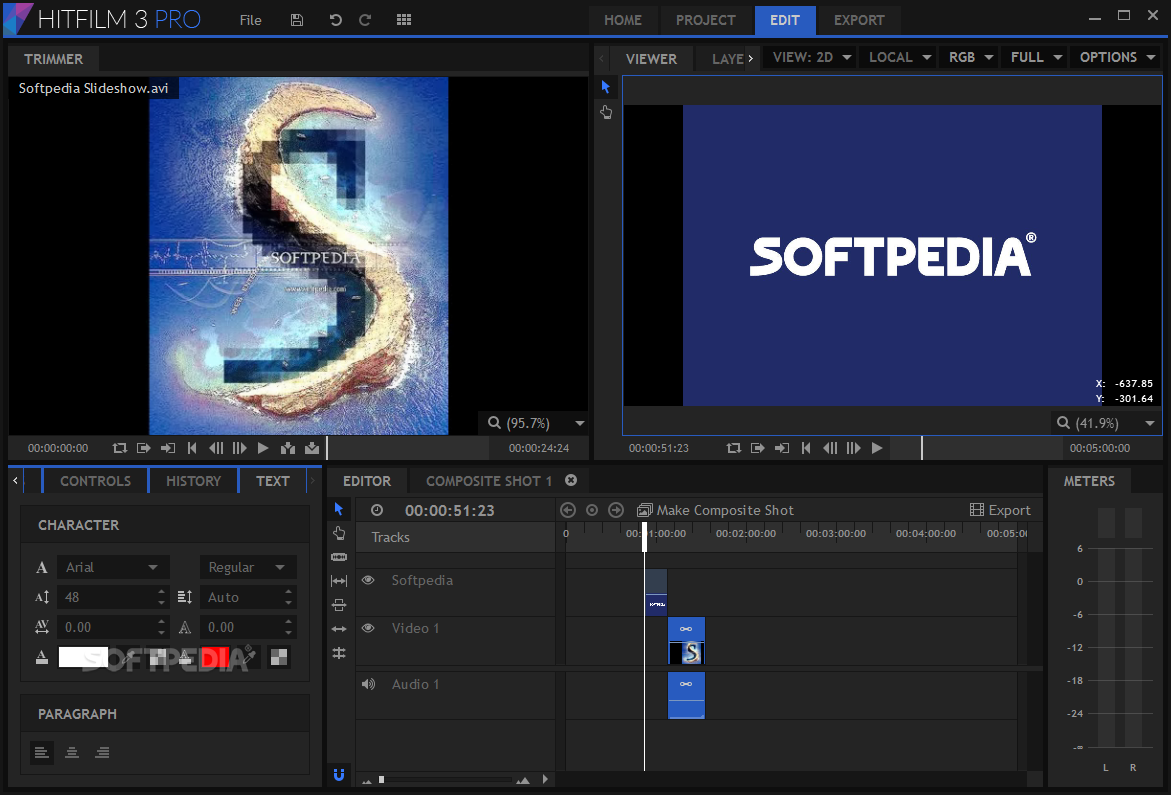
Task: Choose the selection arrow tool in the Editor timeline
Action: point(339,509)
